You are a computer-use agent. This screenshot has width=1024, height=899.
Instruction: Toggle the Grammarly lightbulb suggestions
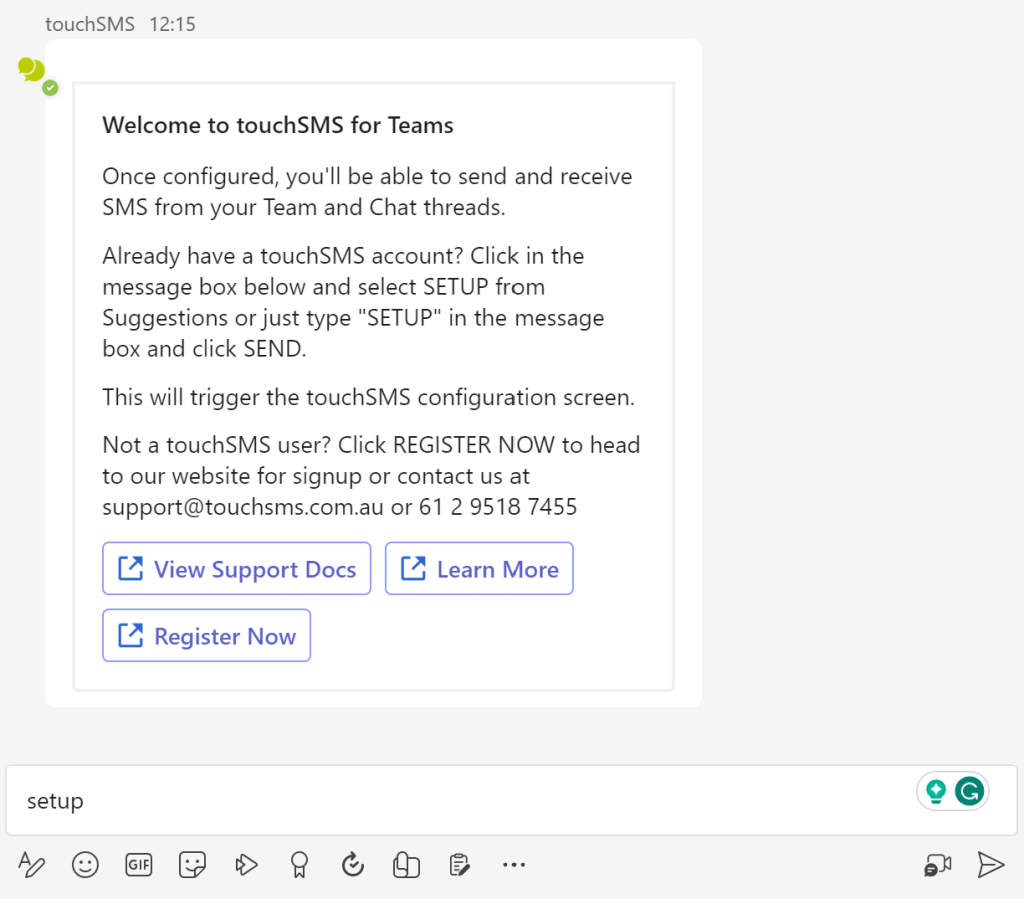[x=938, y=790]
